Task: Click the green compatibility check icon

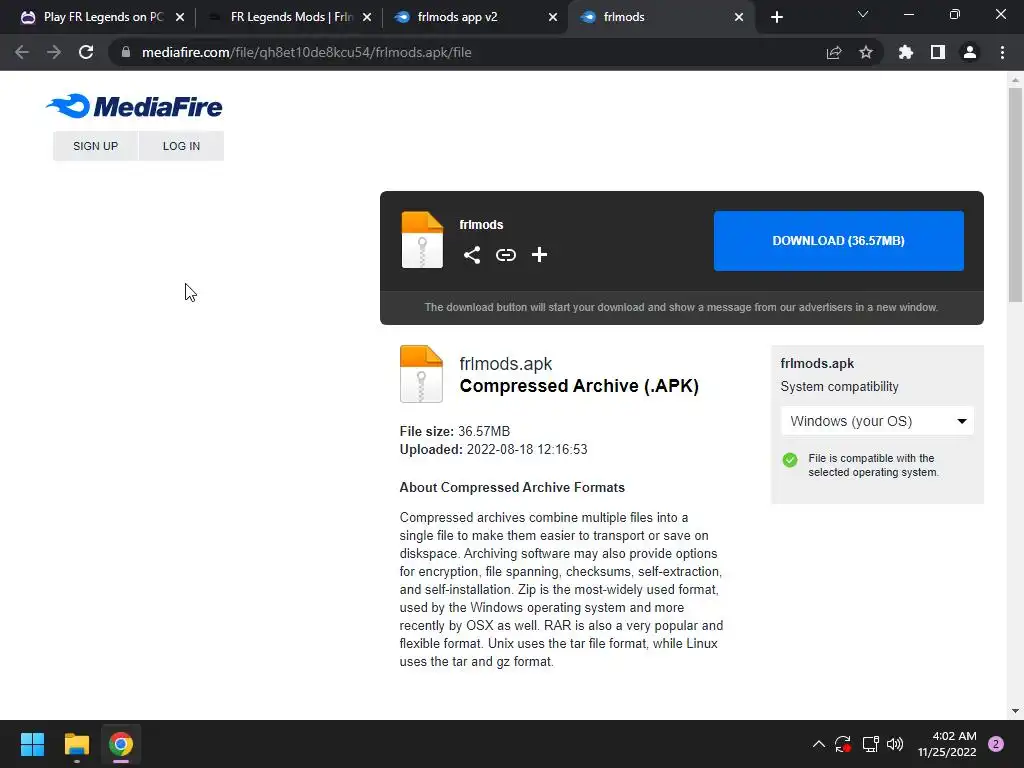Action: 790,460
